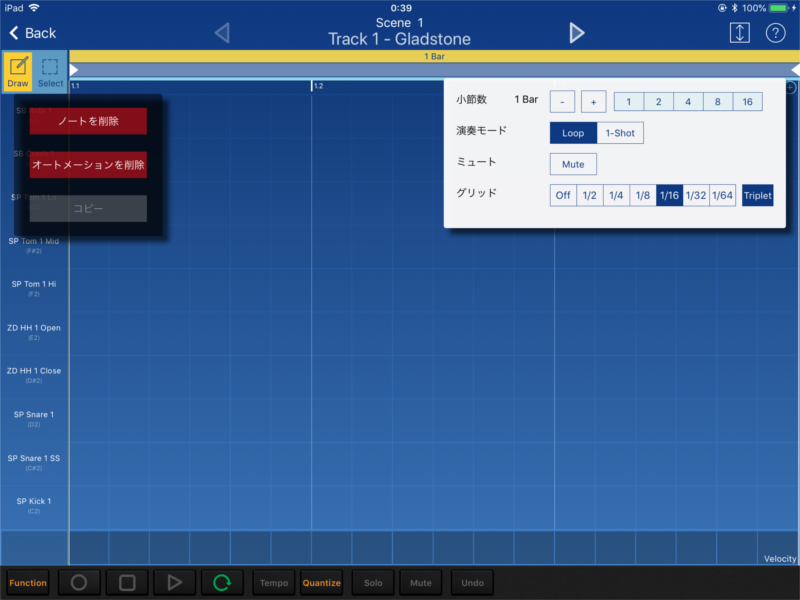Choose the コピー copy option
Image resolution: width=800 pixels, height=600 pixels.
pos(88,209)
